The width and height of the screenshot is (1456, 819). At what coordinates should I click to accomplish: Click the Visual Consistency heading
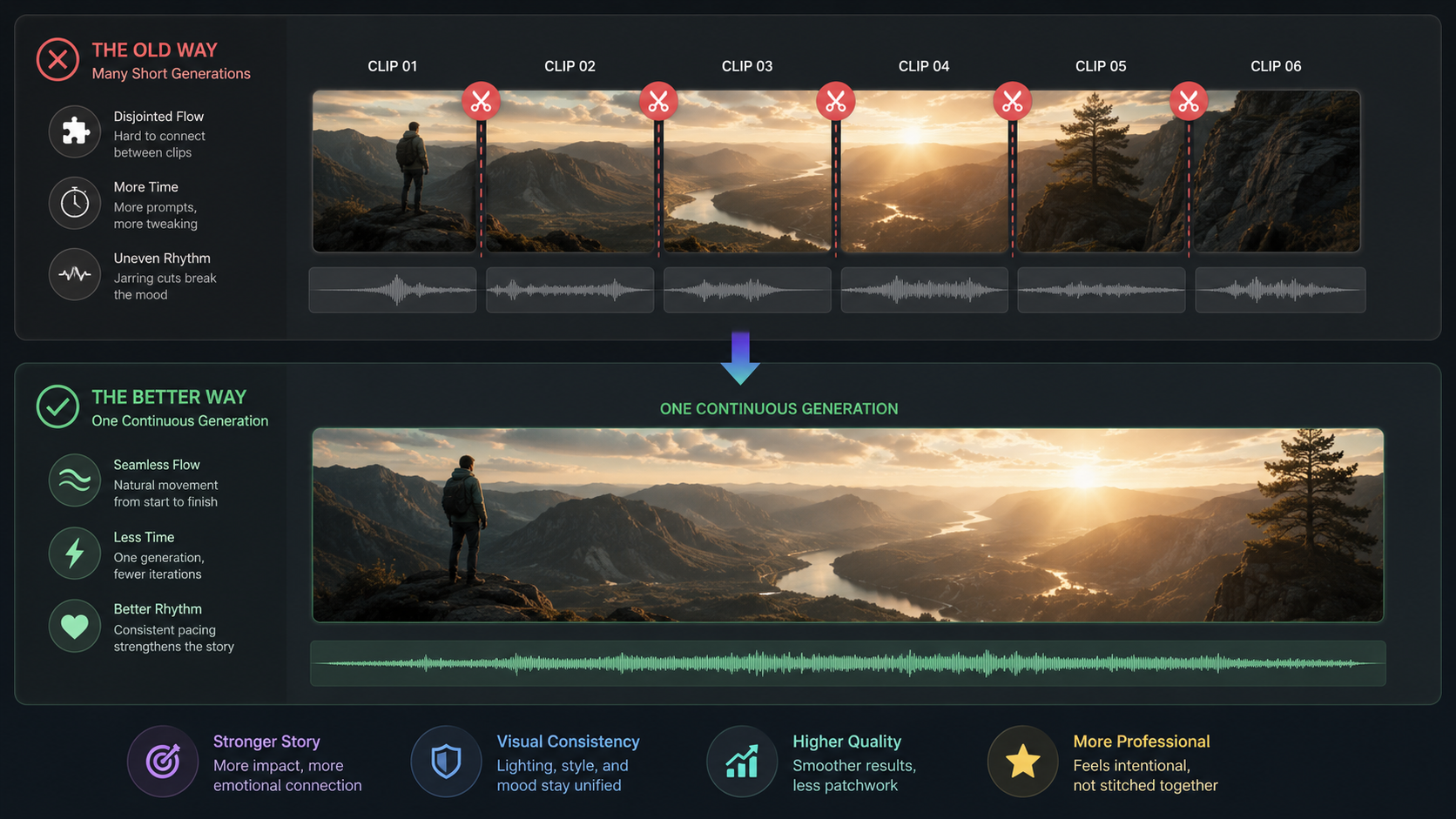[x=568, y=742]
